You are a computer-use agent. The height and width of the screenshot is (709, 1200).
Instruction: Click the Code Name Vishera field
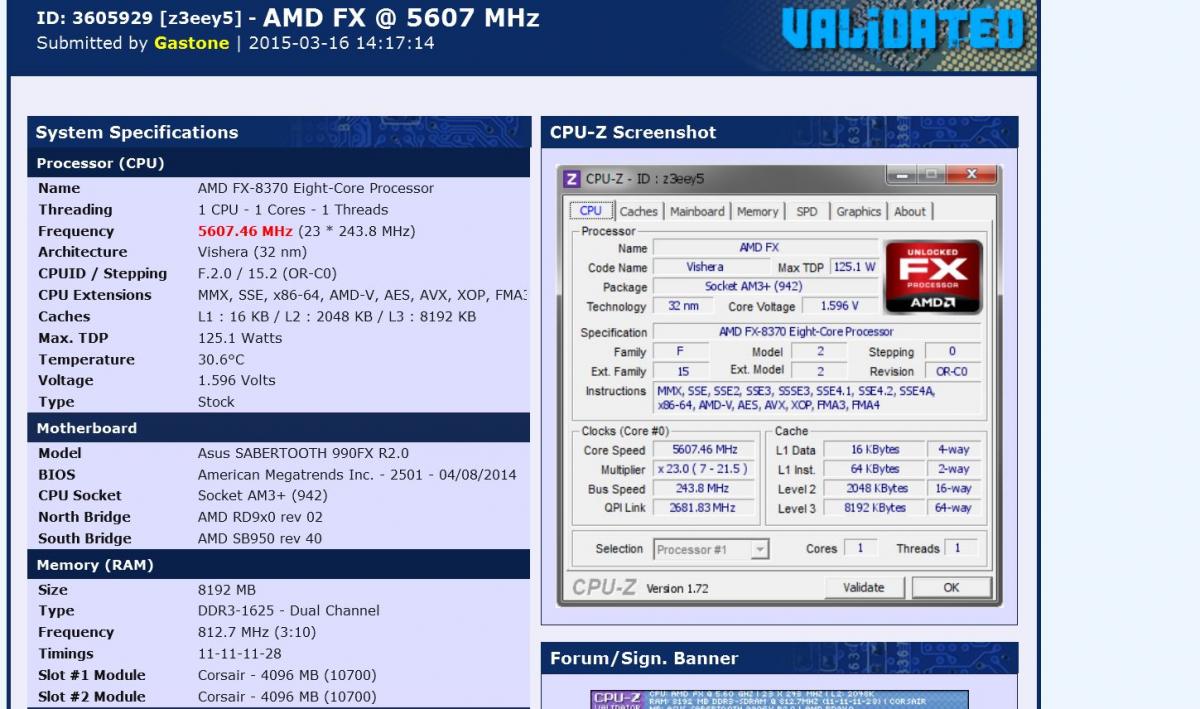coord(711,267)
